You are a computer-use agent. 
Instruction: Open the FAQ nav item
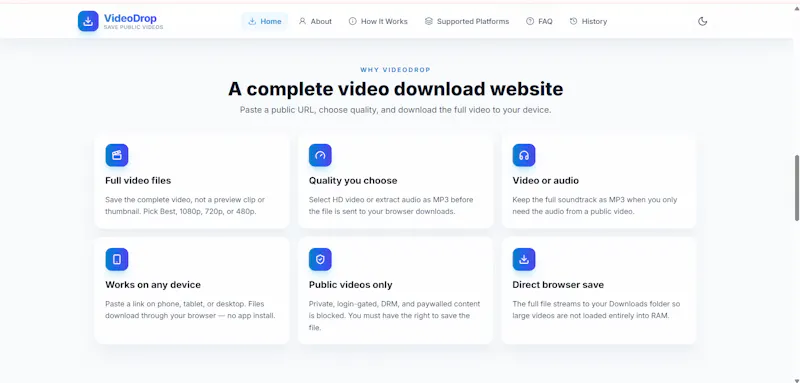click(x=539, y=21)
